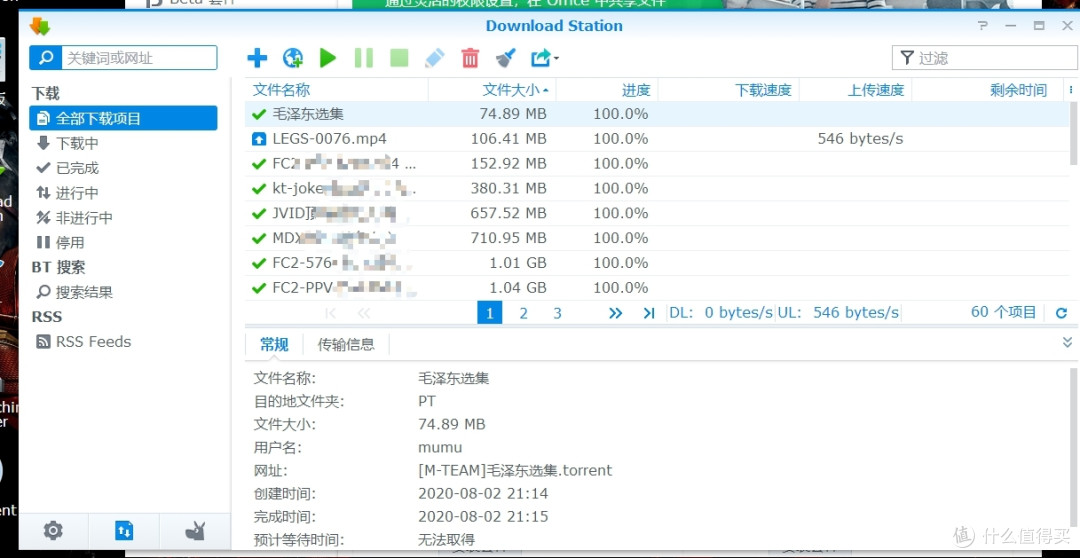Click the first page arrow

[x=331, y=313]
